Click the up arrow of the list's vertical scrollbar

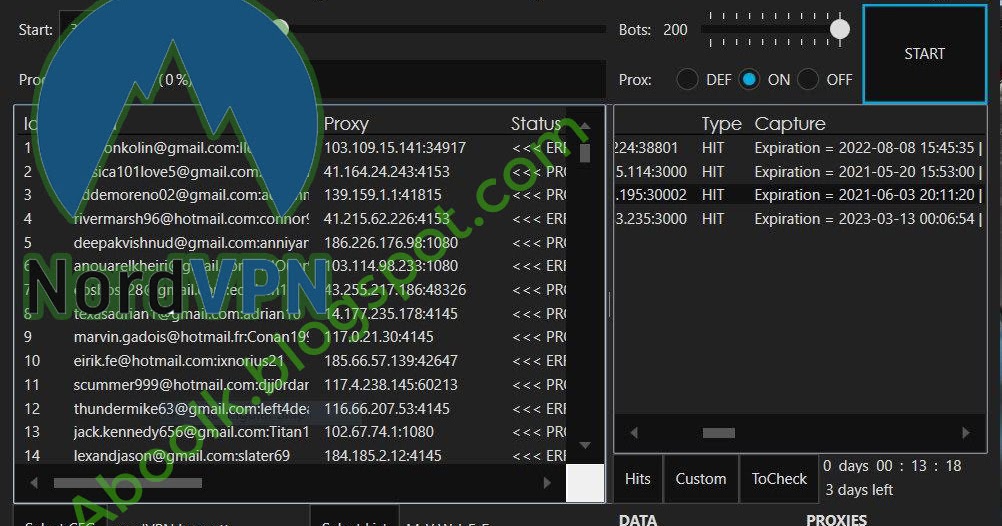[x=585, y=126]
